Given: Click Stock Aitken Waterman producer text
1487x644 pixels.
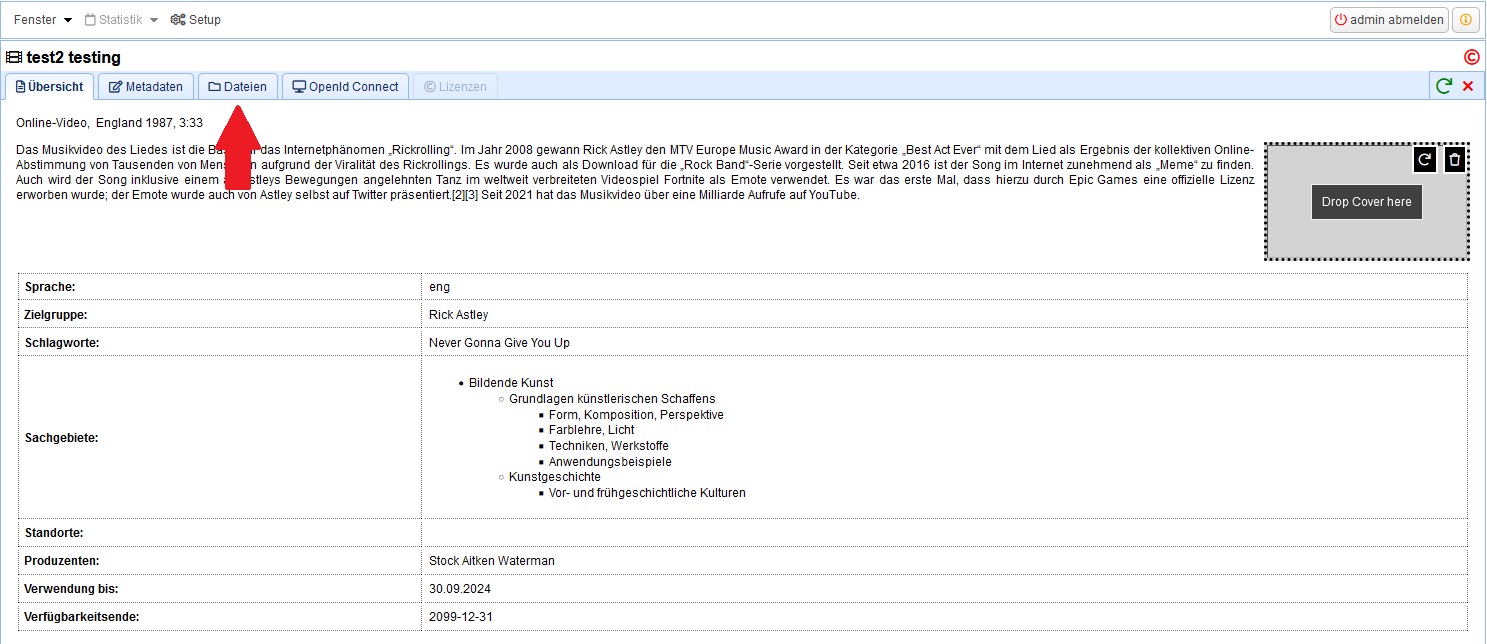Looking at the screenshot, I should [x=492, y=561].
